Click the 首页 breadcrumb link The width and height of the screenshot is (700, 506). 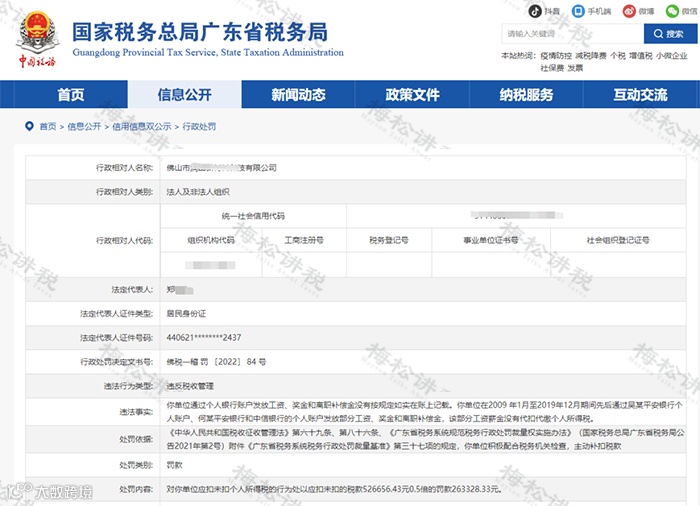[x=48, y=127]
